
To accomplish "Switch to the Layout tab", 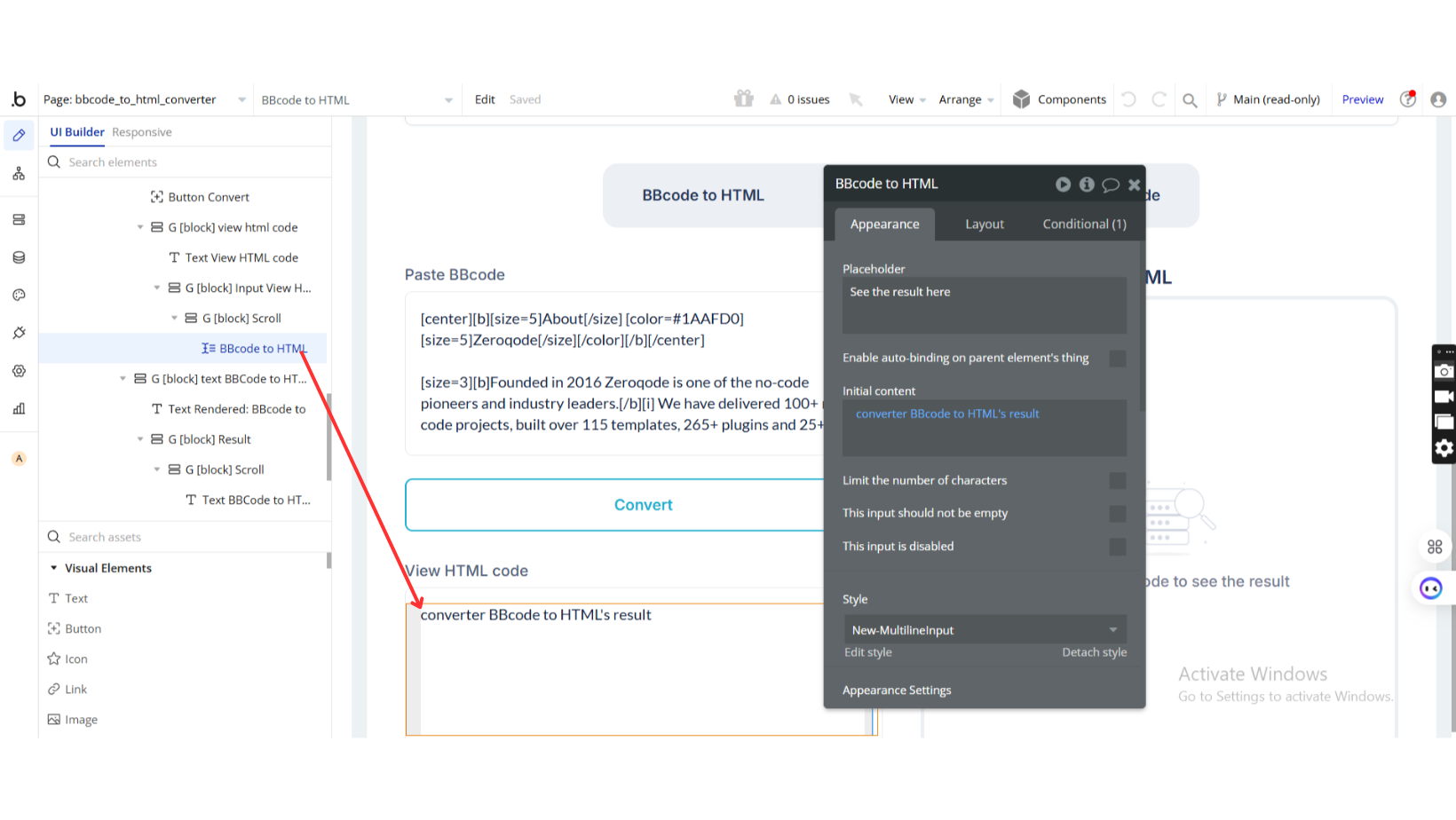I will 985,225.
